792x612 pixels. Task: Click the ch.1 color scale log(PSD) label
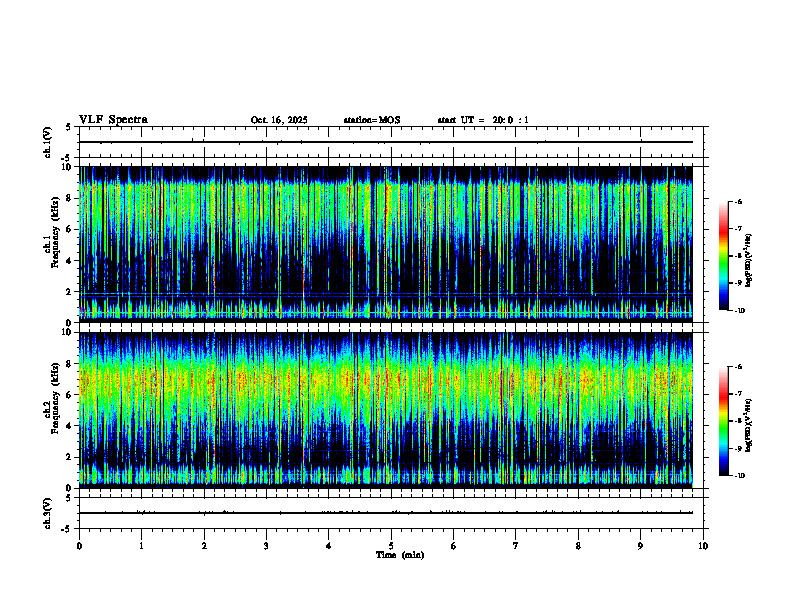pyautogui.click(x=749, y=260)
